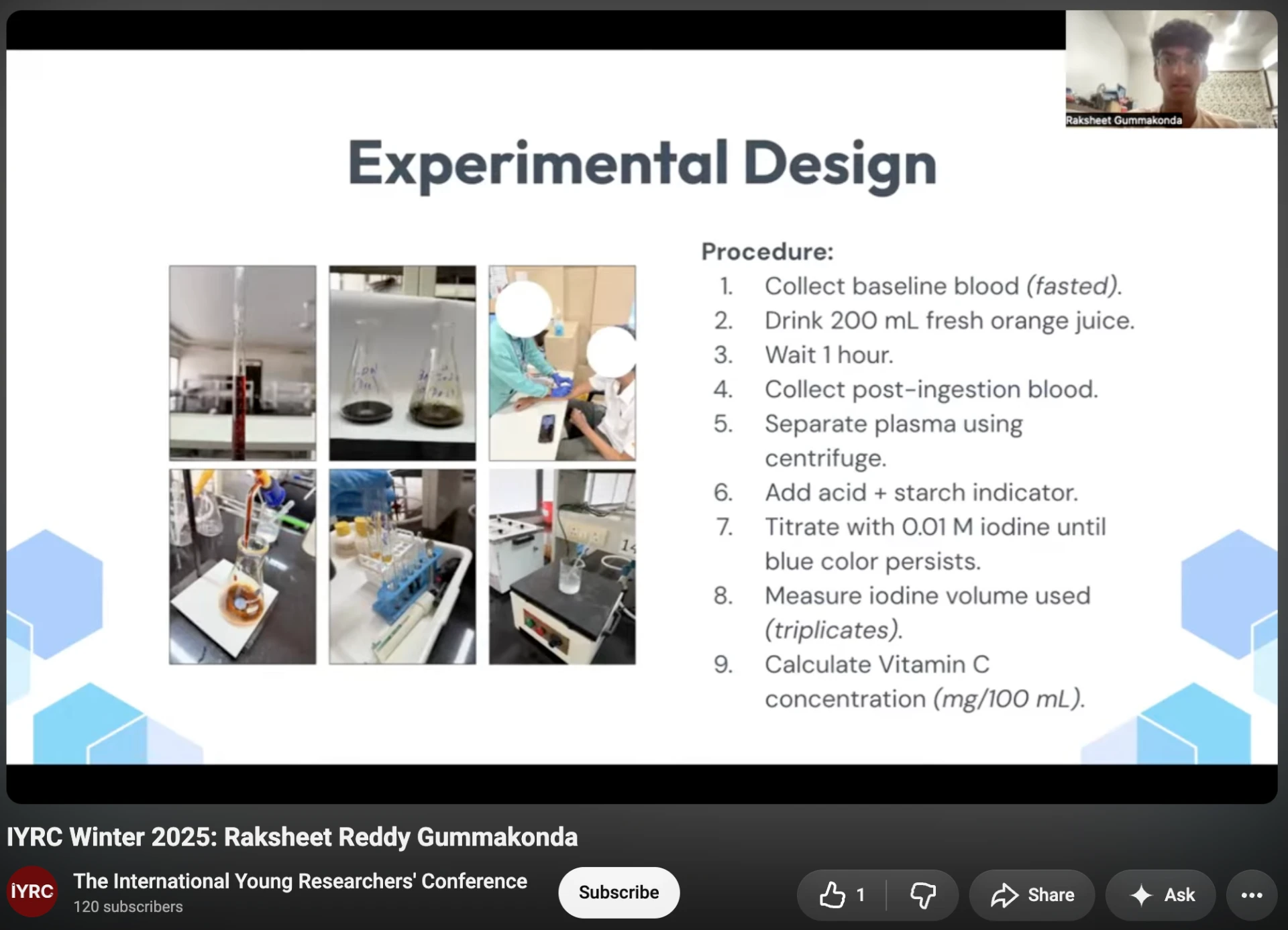Share this video

coord(1032,895)
